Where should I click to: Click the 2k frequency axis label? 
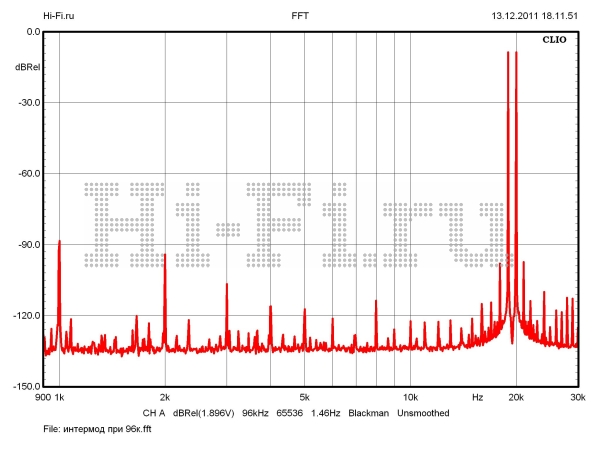pyautogui.click(x=165, y=397)
